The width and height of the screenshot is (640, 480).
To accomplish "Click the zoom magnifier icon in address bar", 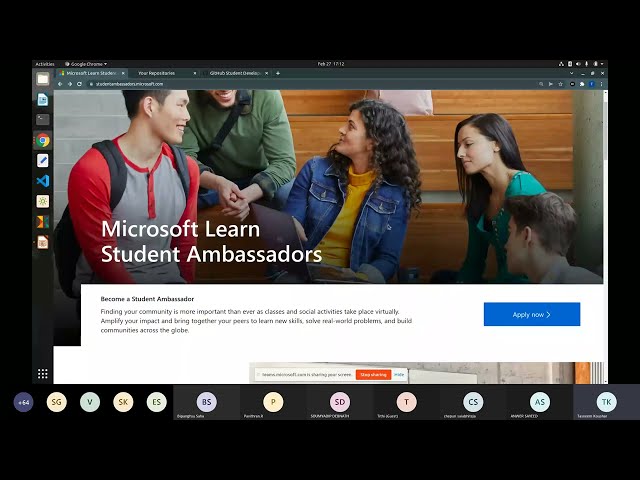I will click(541, 84).
